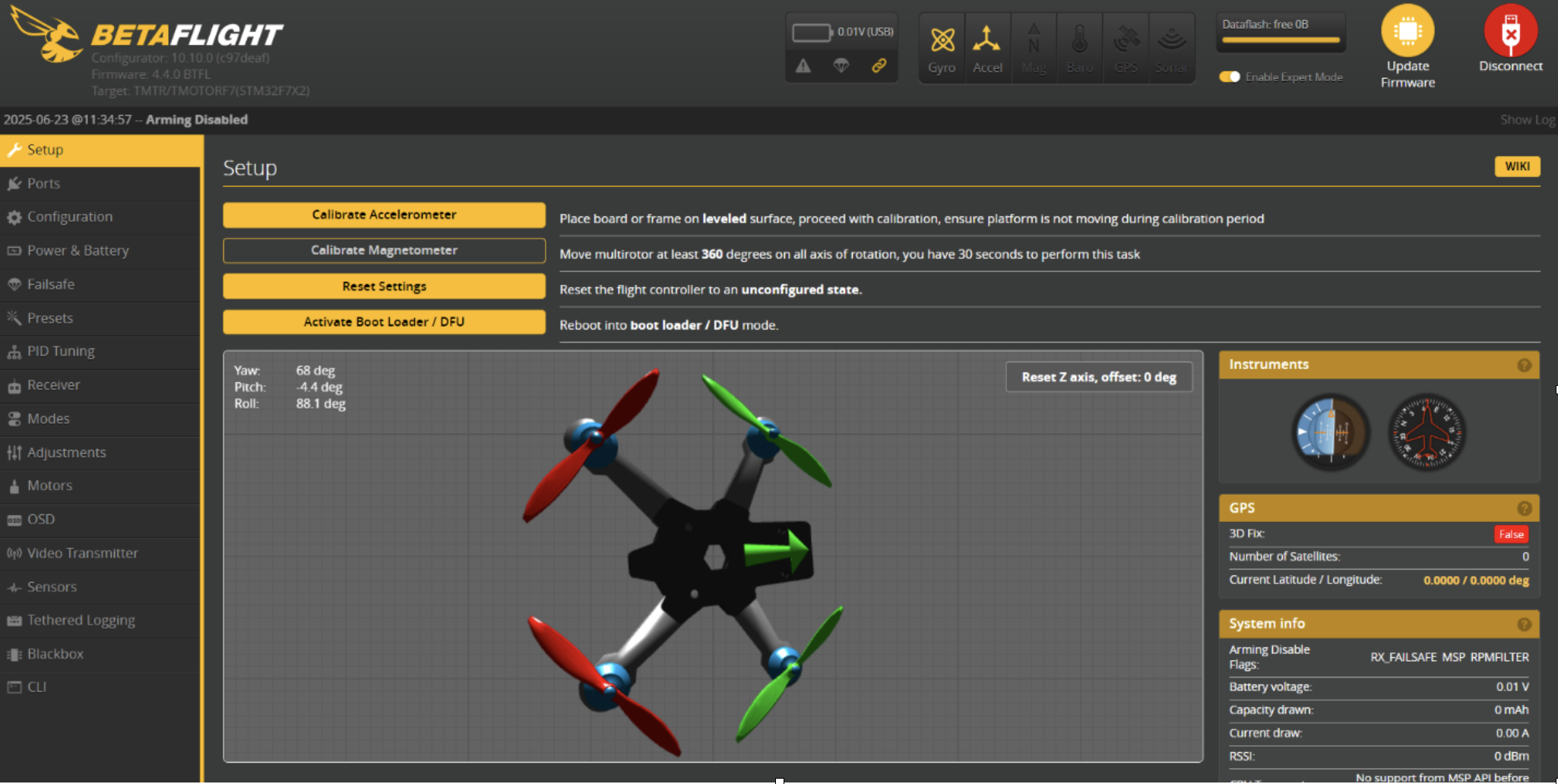Switch to the Adjustments tab

click(100, 453)
